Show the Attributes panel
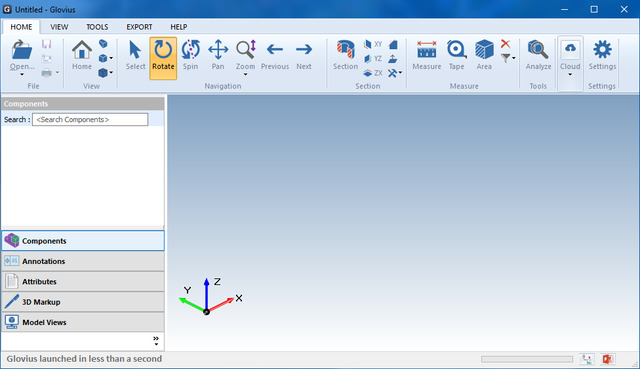This screenshot has height=369, width=640. click(83, 282)
